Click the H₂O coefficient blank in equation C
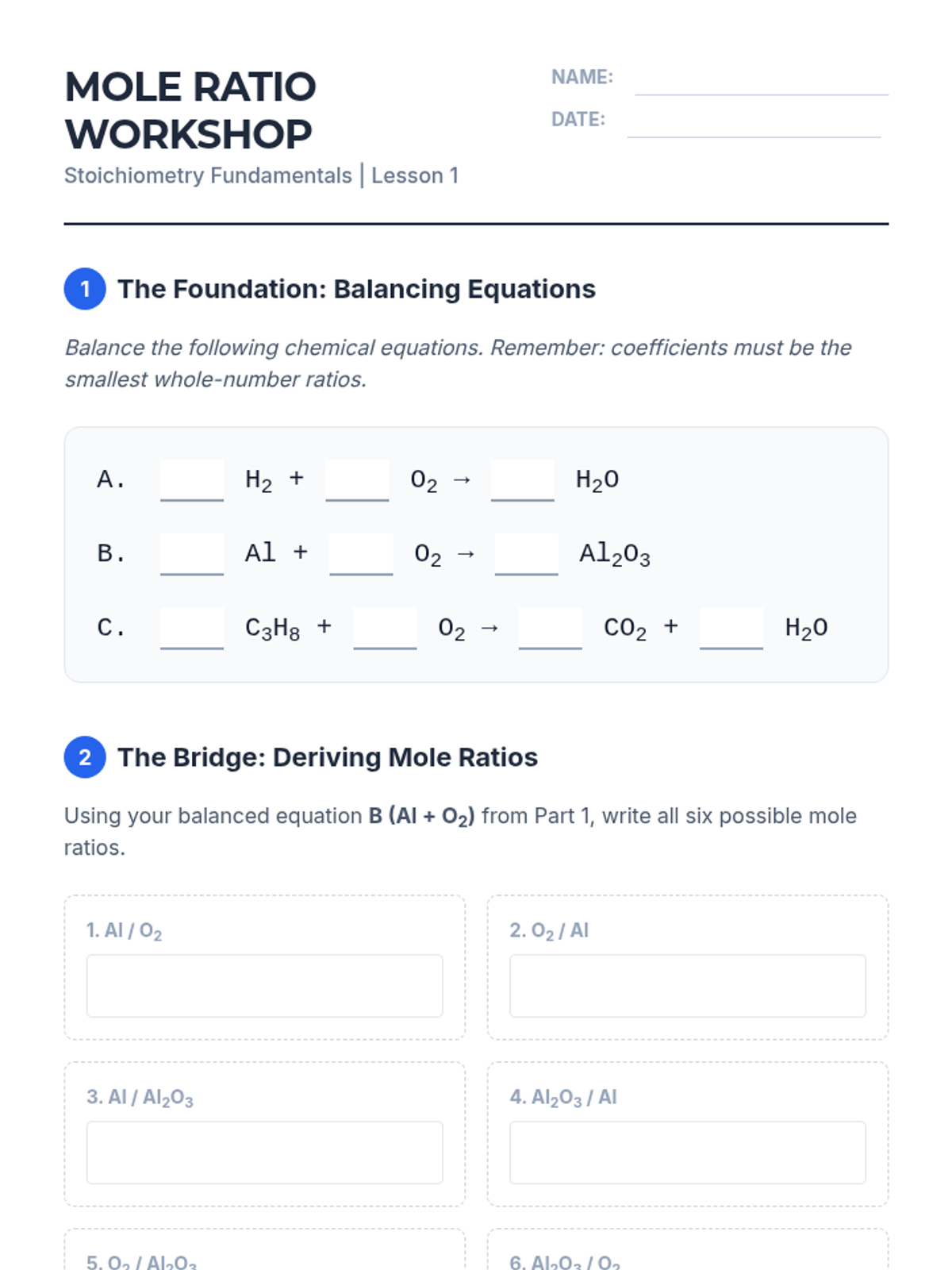 pyautogui.click(x=731, y=629)
